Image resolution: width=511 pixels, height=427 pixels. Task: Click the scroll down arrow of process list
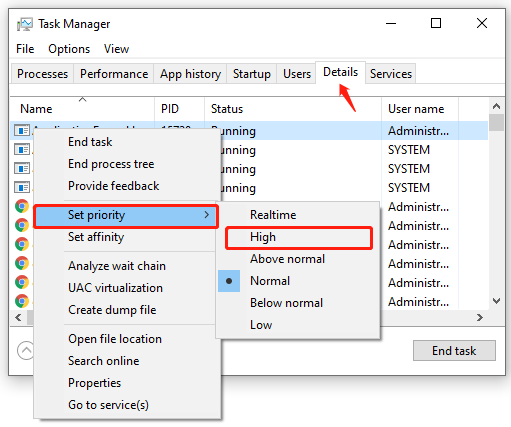(x=496, y=301)
